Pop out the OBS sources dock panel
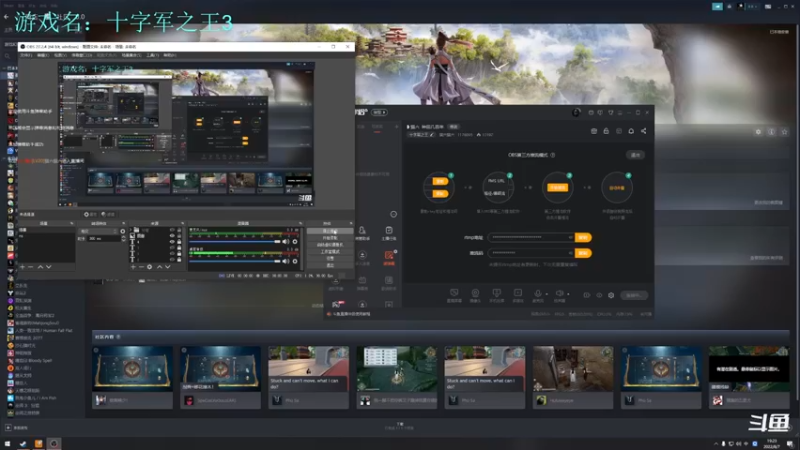This screenshot has height=450, width=800. click(182, 223)
